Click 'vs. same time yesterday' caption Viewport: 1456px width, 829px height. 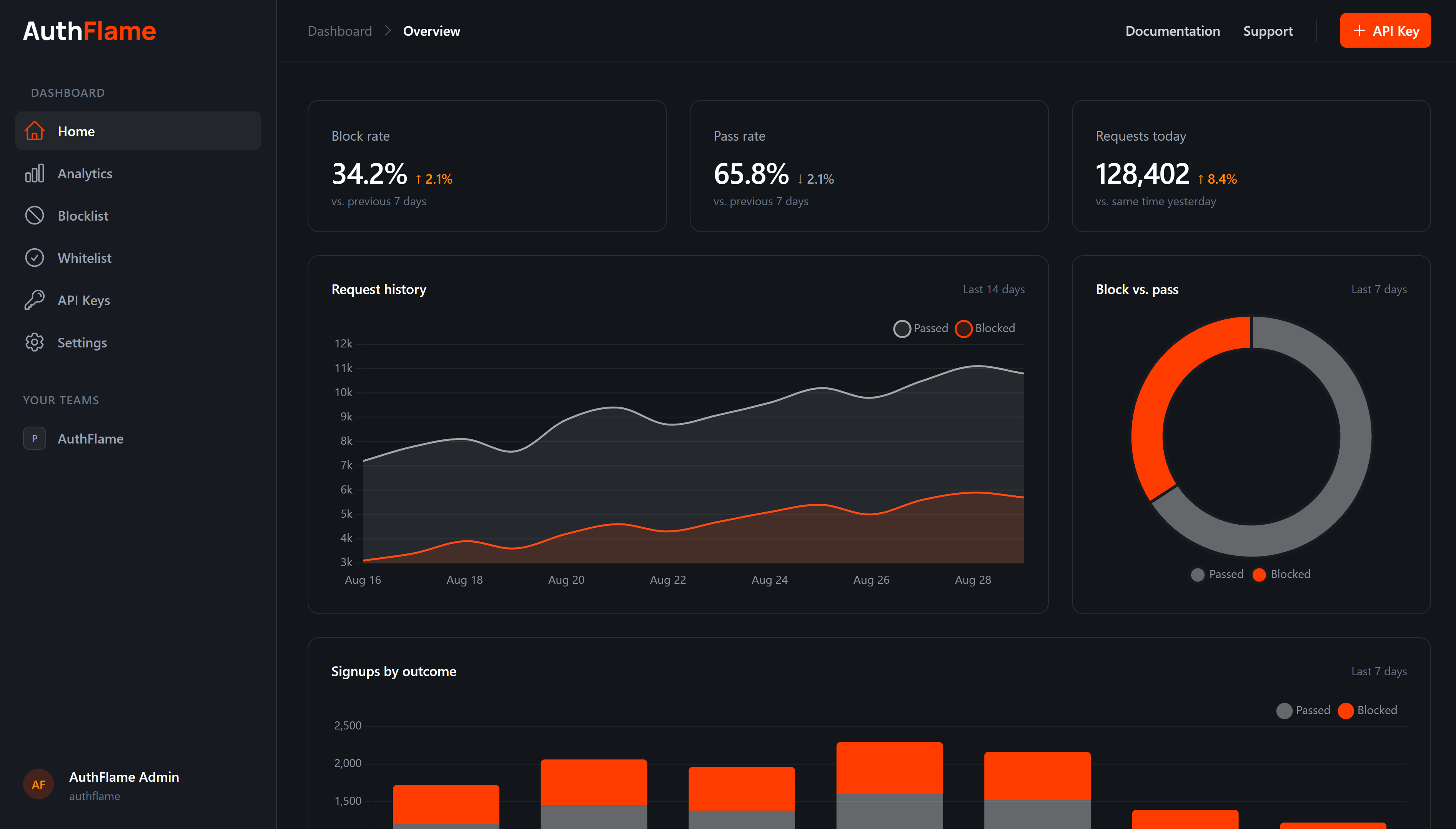tap(1155, 201)
